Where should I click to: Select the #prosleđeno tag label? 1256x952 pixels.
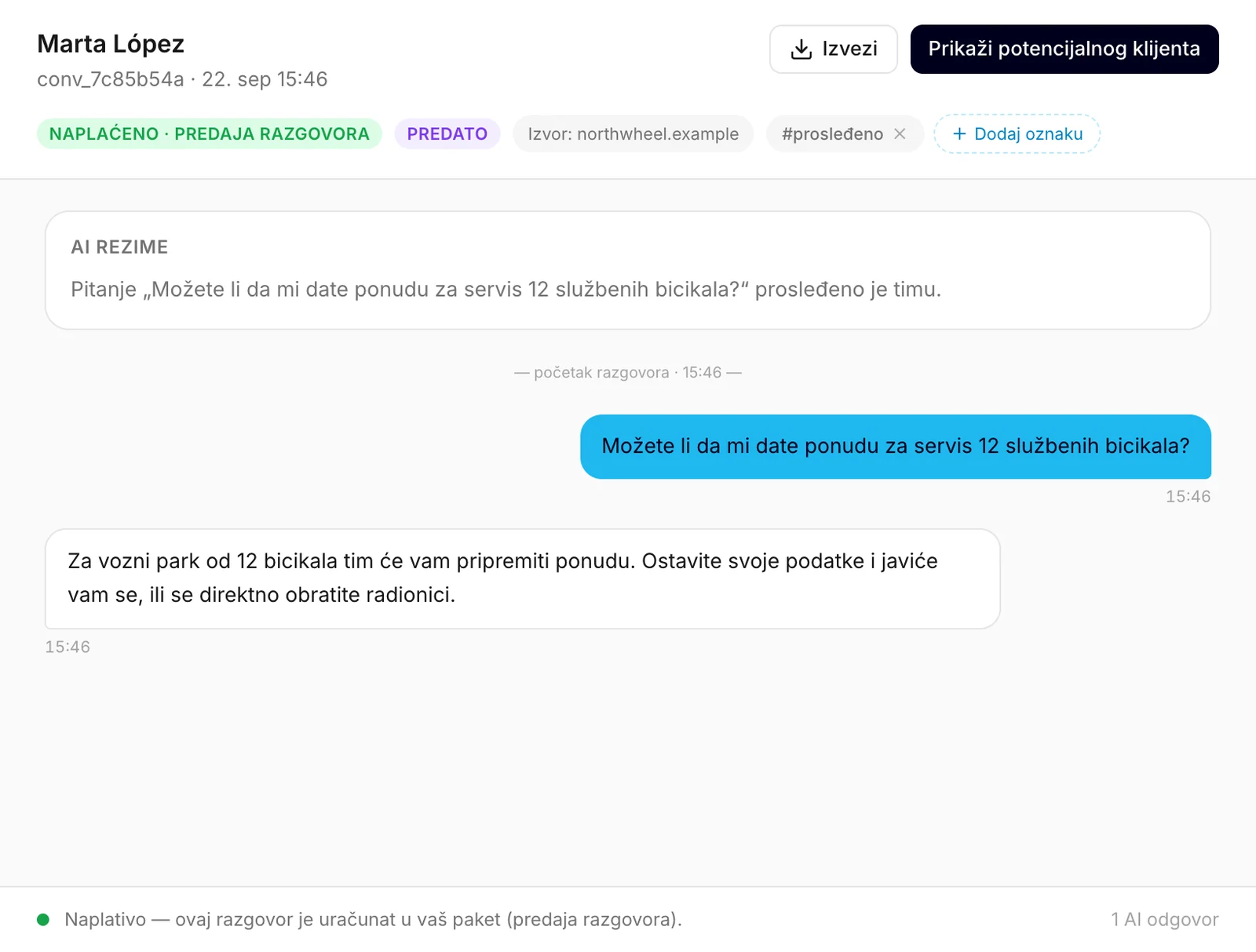click(x=832, y=134)
